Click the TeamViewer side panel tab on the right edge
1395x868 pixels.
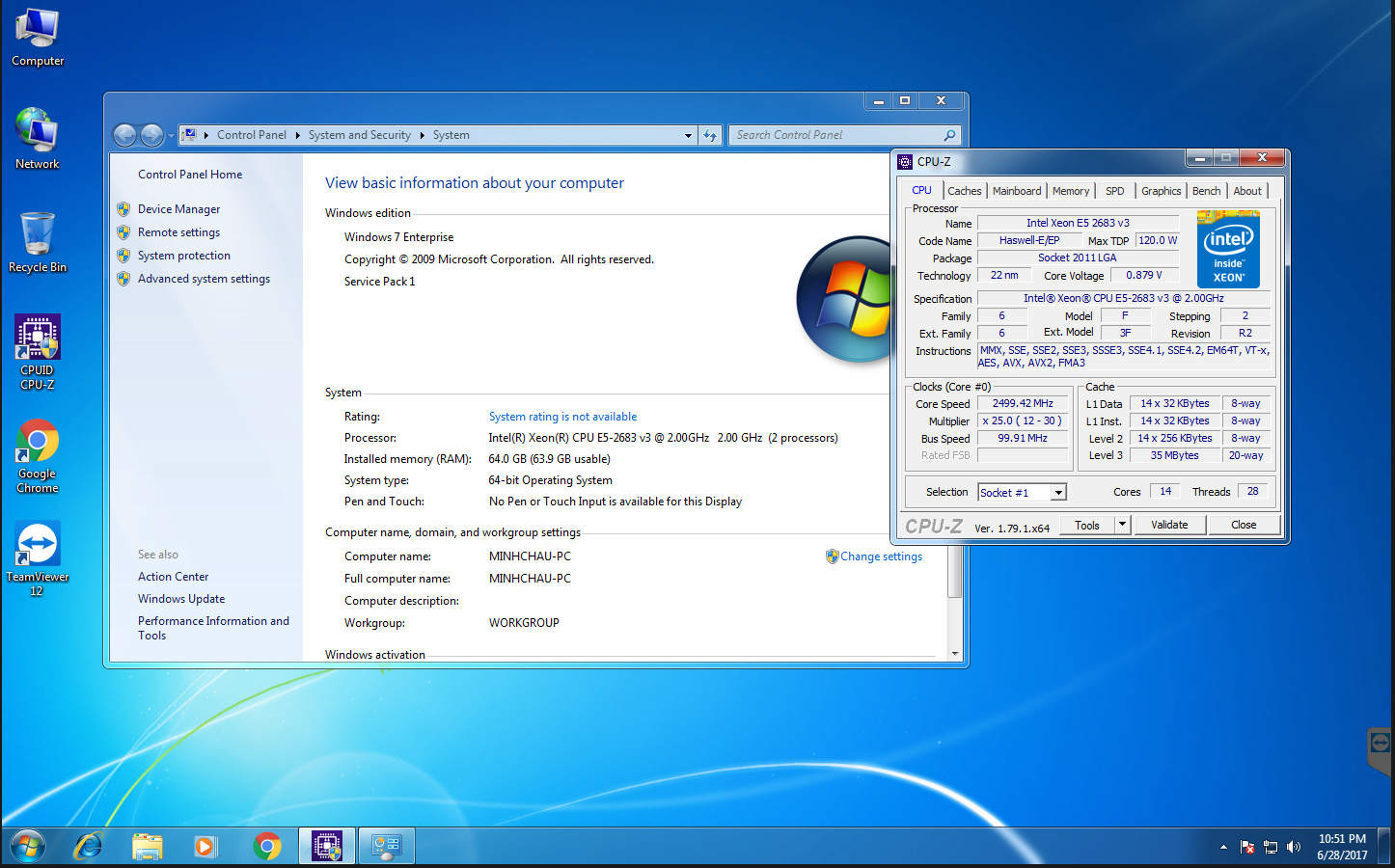tap(1381, 749)
